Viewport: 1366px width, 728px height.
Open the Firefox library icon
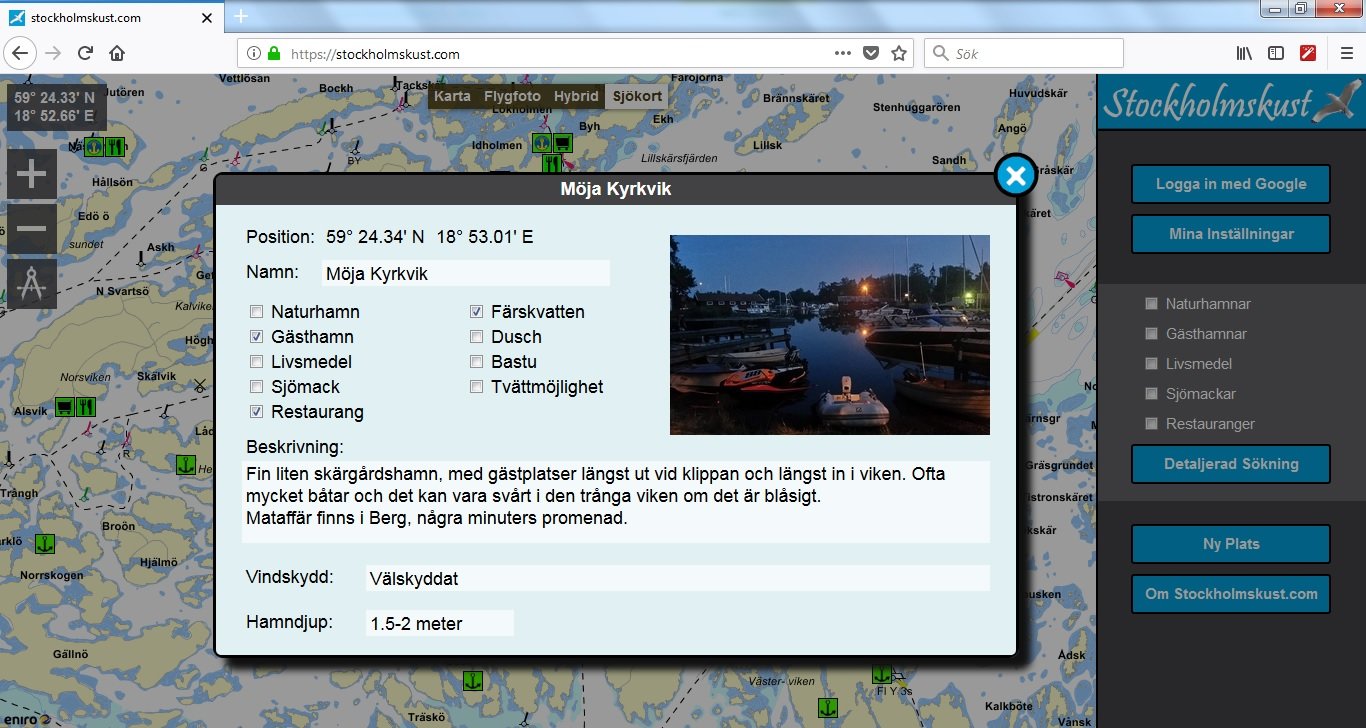point(1244,53)
